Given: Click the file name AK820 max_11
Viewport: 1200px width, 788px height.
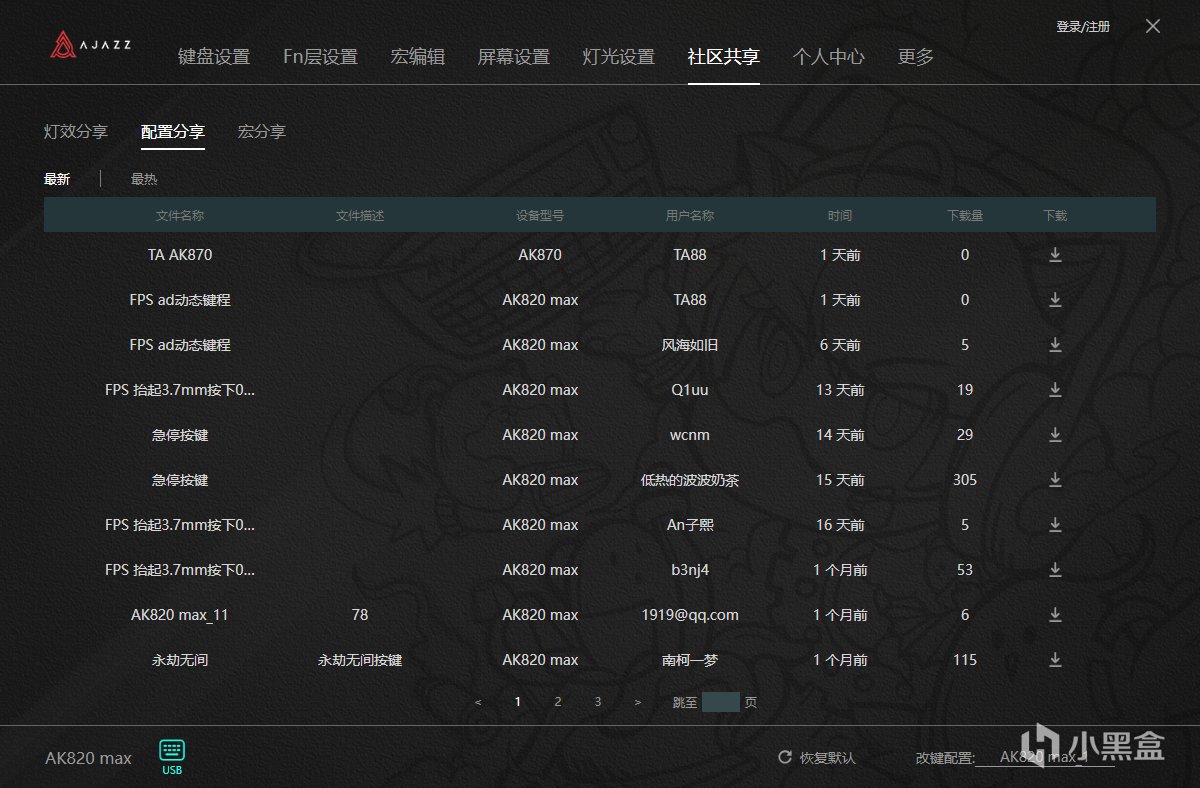Looking at the screenshot, I should [x=180, y=615].
